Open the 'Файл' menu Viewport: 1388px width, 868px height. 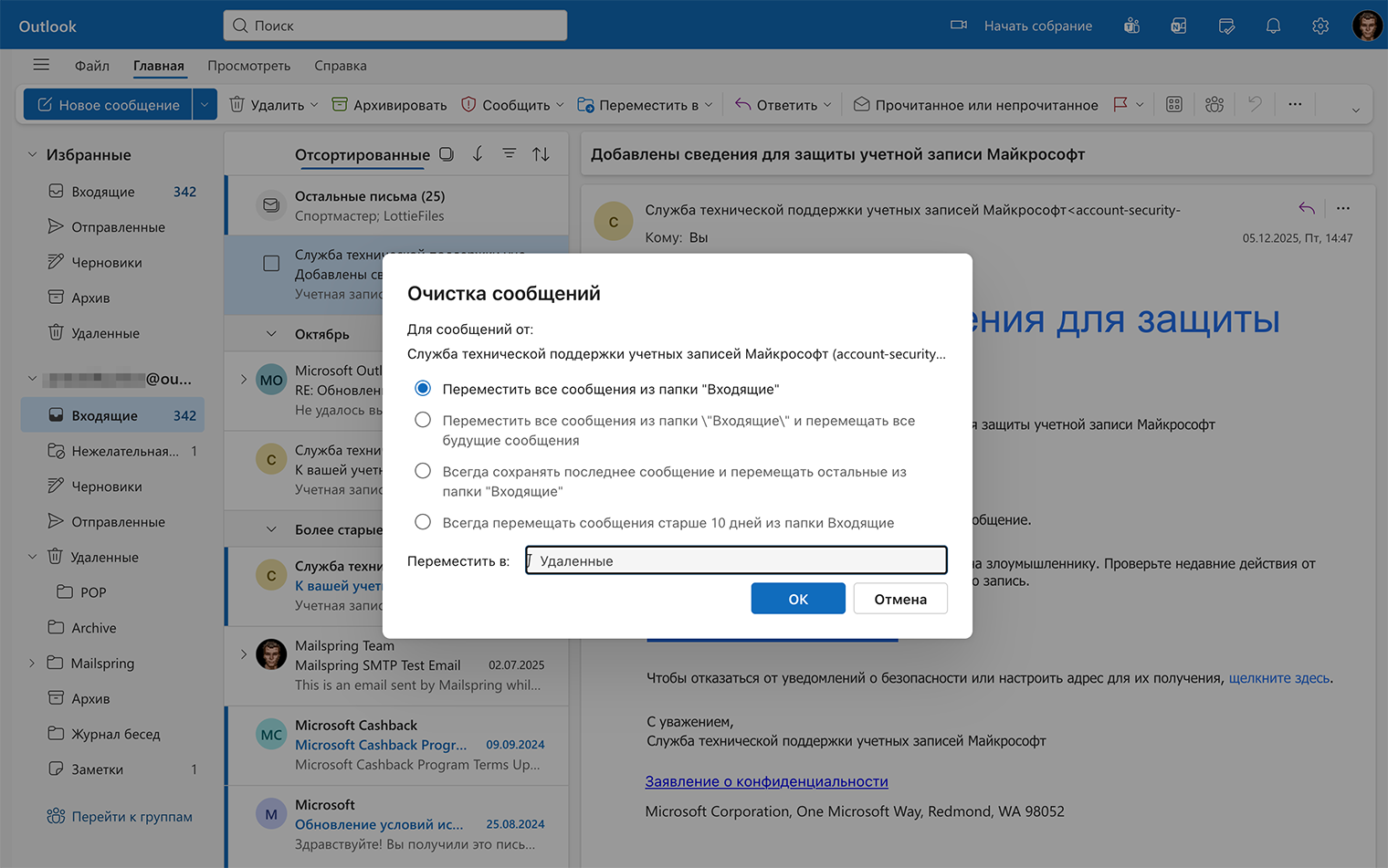tap(91, 65)
